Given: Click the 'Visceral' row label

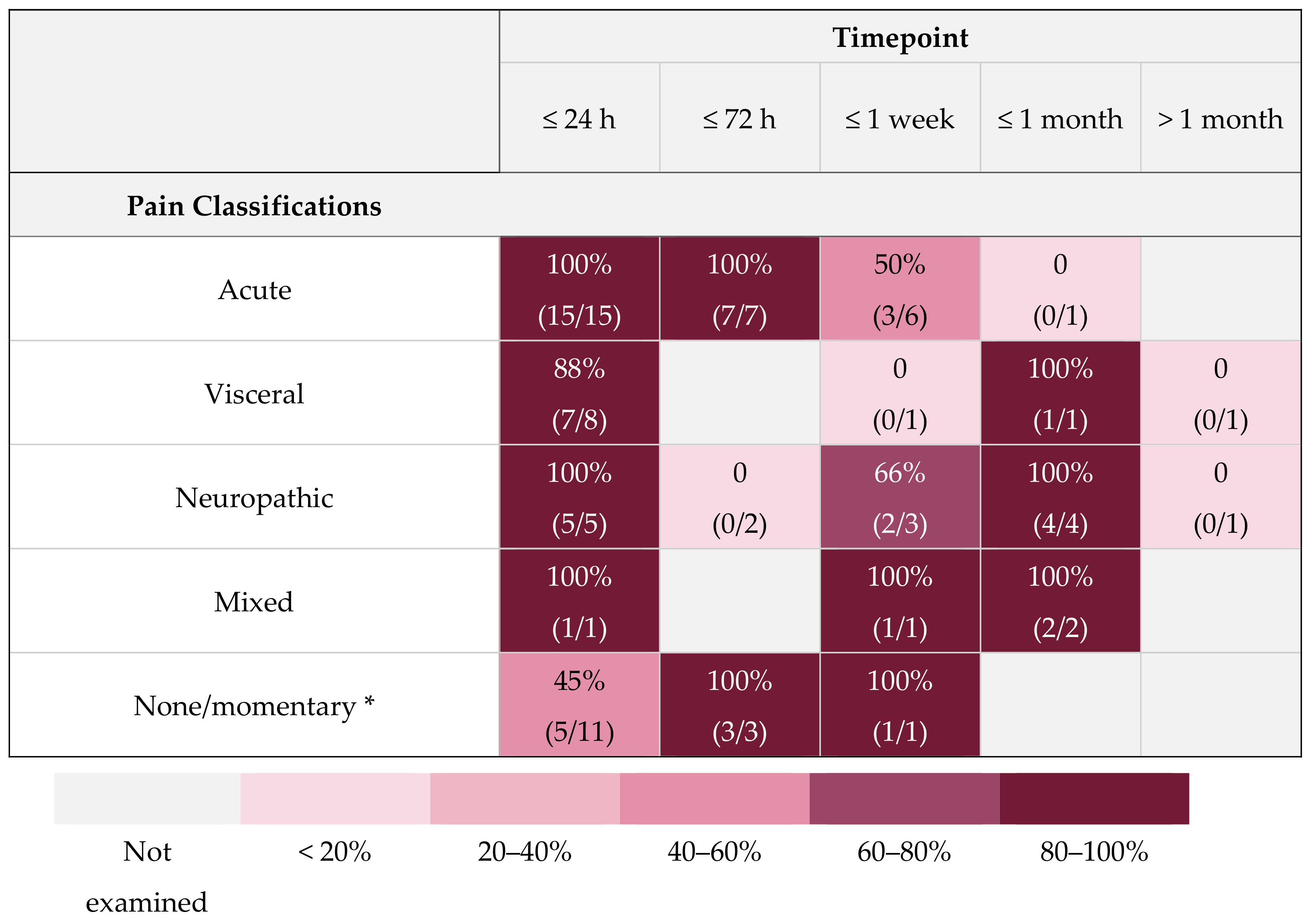Looking at the screenshot, I should (255, 394).
